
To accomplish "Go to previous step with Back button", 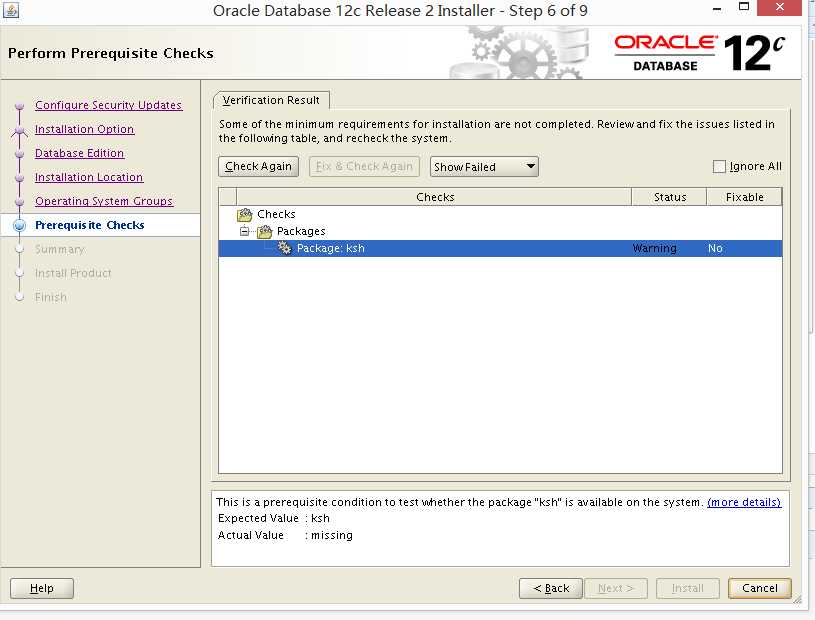I will tap(551, 588).
